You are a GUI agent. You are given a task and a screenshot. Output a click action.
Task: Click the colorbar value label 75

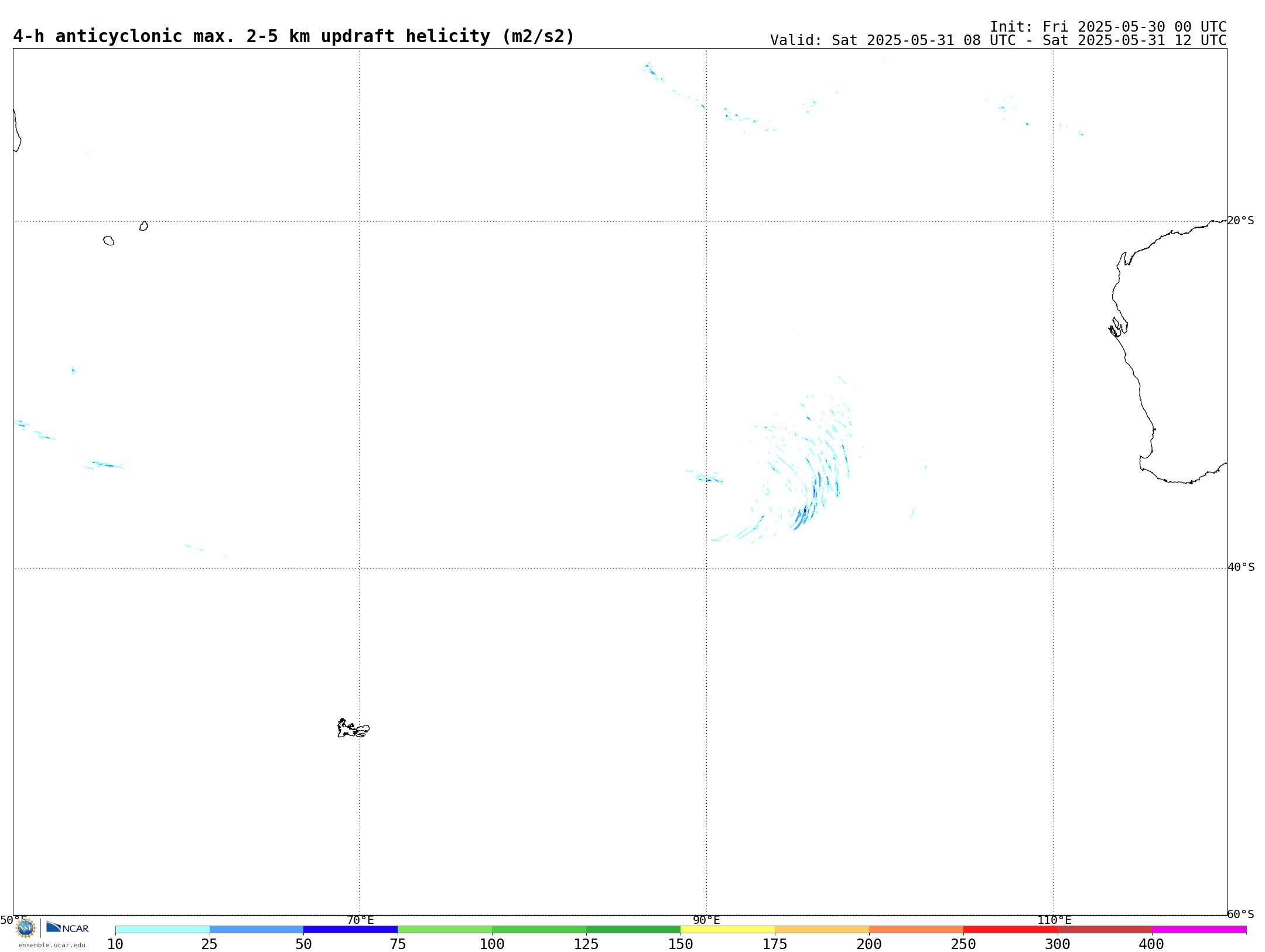coord(398,944)
